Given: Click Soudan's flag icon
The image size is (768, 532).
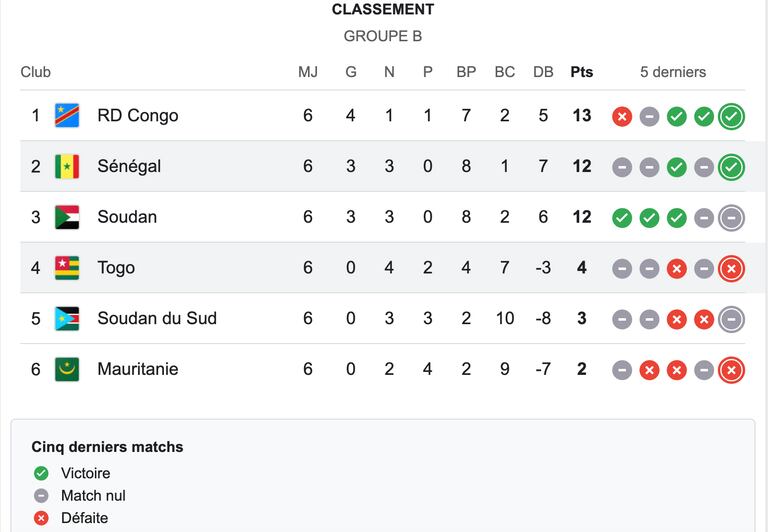Looking at the screenshot, I should [x=67, y=218].
